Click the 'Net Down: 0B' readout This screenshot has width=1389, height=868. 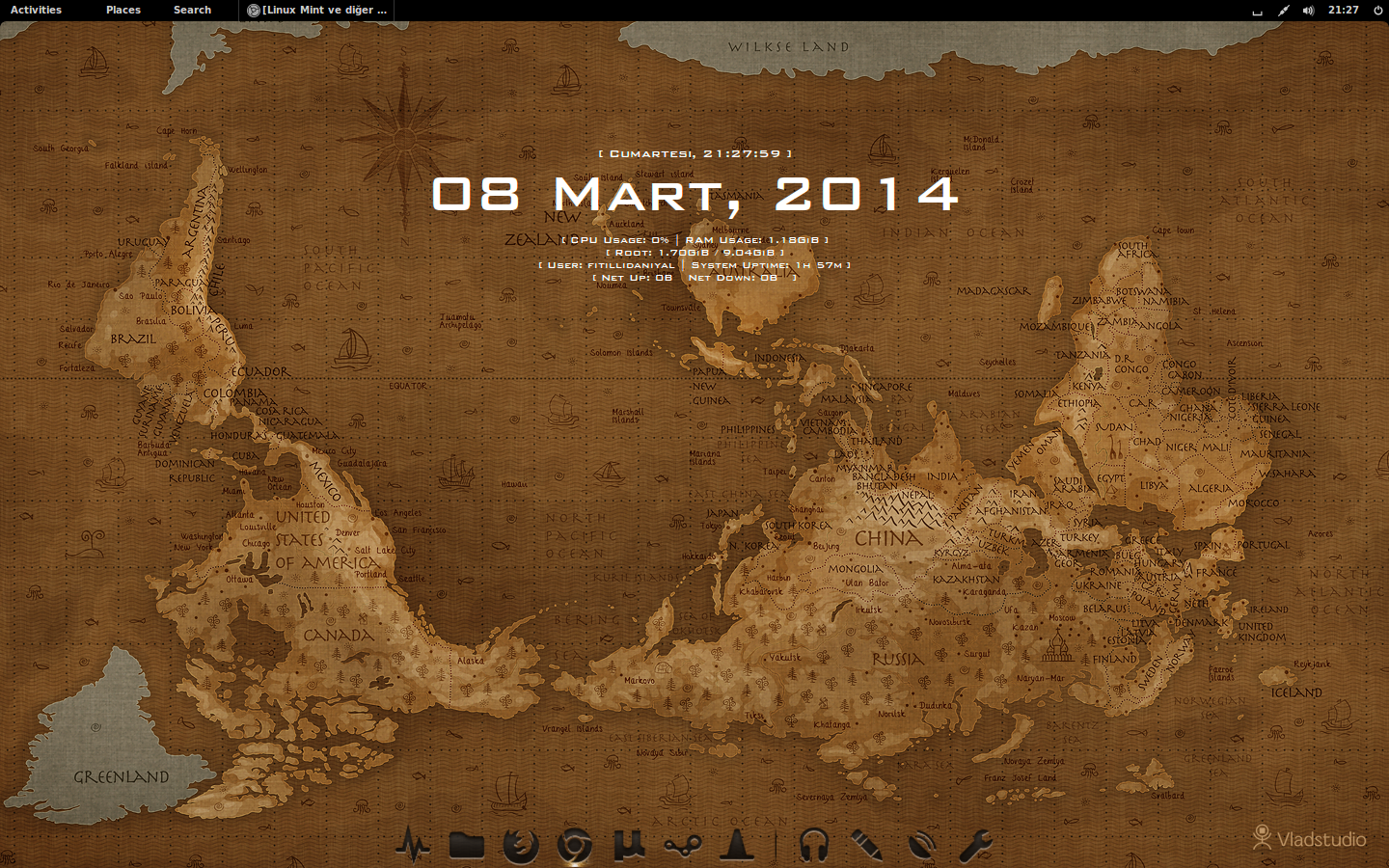[733, 278]
